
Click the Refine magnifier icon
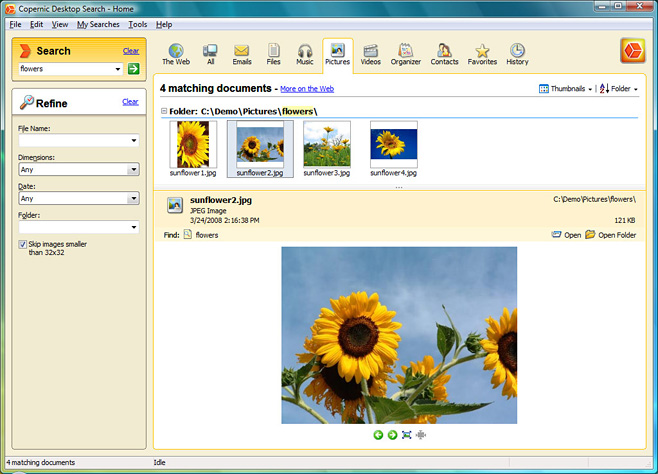26,102
